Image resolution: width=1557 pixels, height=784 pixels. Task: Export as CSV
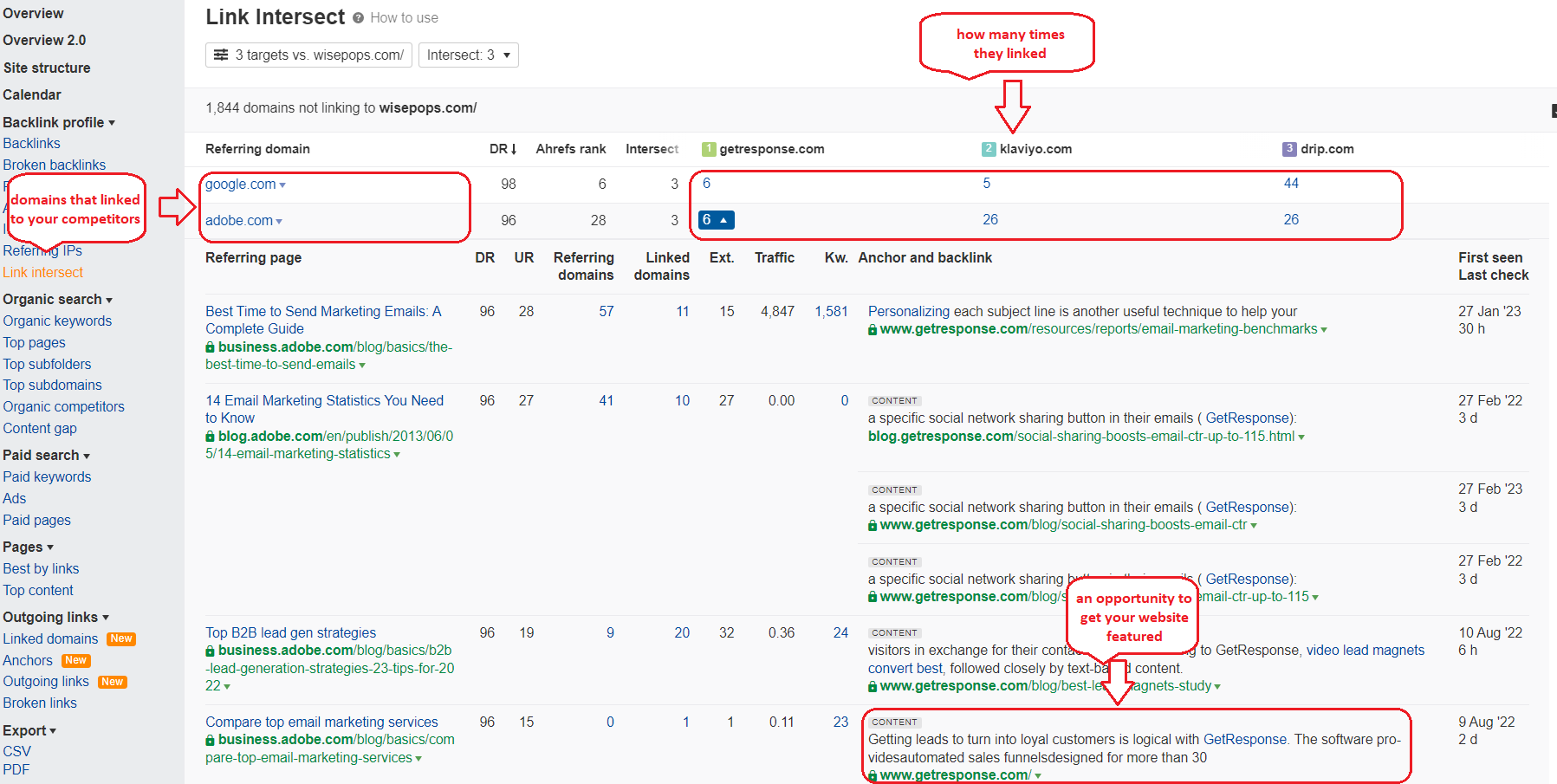coord(16,751)
